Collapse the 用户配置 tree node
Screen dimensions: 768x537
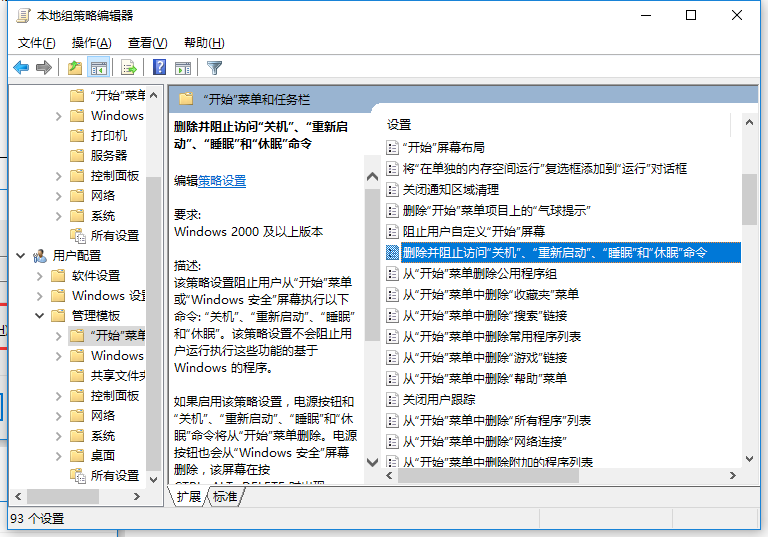(x=21, y=256)
